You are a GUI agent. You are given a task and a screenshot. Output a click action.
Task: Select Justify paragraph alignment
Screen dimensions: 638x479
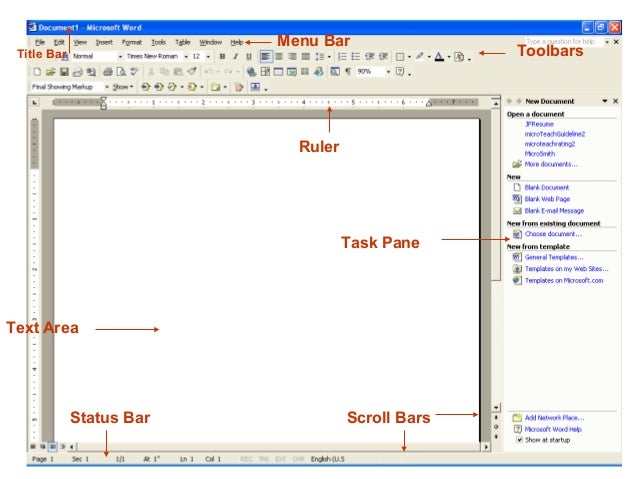tap(306, 57)
